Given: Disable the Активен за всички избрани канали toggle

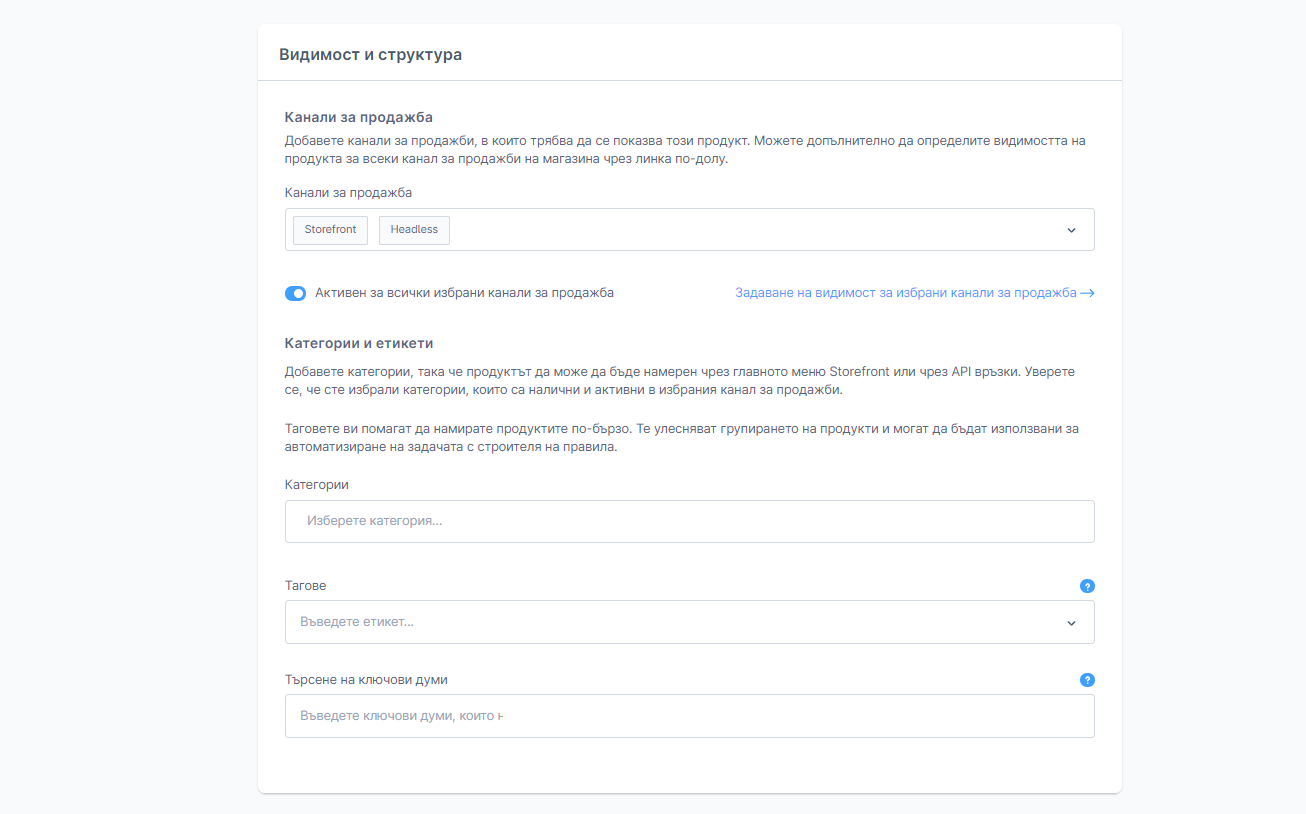Looking at the screenshot, I should pos(295,293).
